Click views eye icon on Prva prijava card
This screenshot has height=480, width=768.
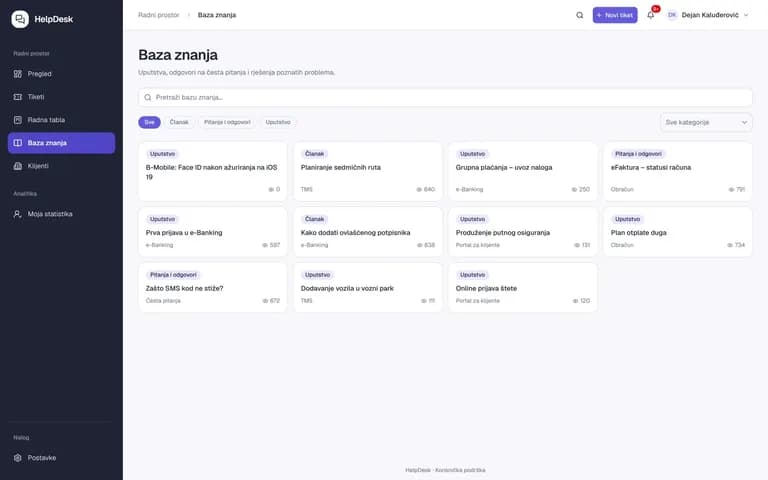point(265,245)
